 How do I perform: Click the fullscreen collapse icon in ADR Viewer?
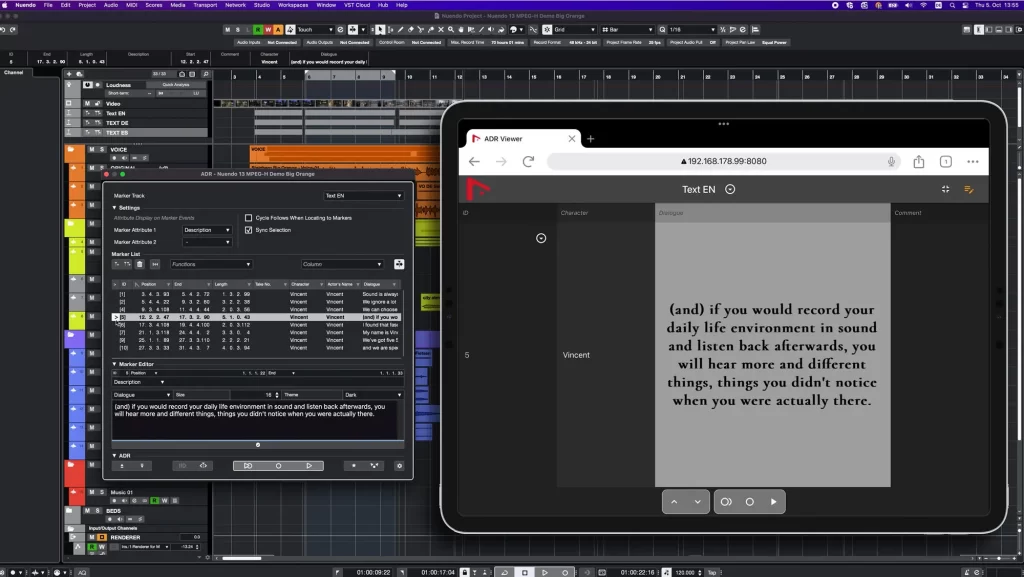(946, 189)
